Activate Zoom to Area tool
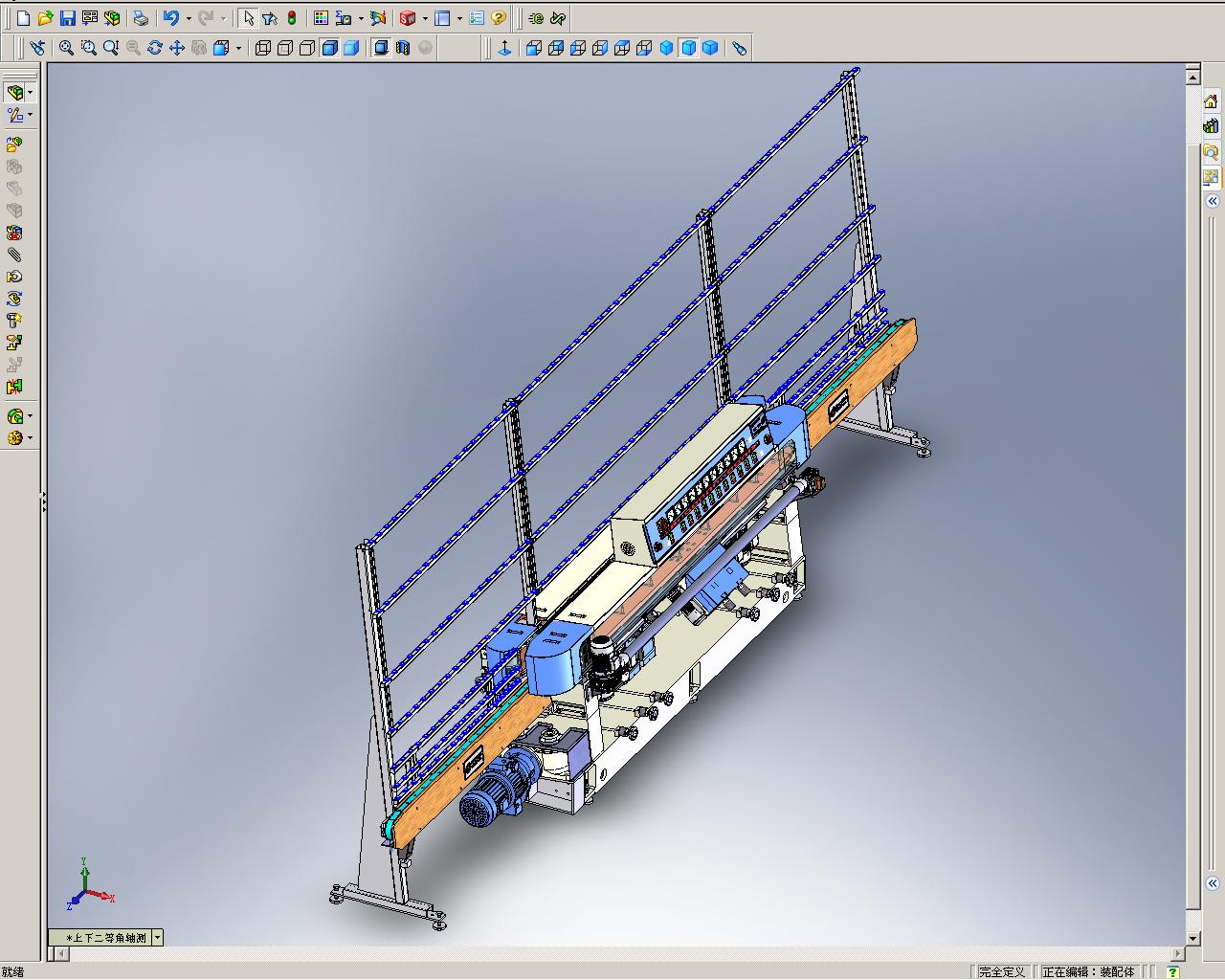 point(88,48)
